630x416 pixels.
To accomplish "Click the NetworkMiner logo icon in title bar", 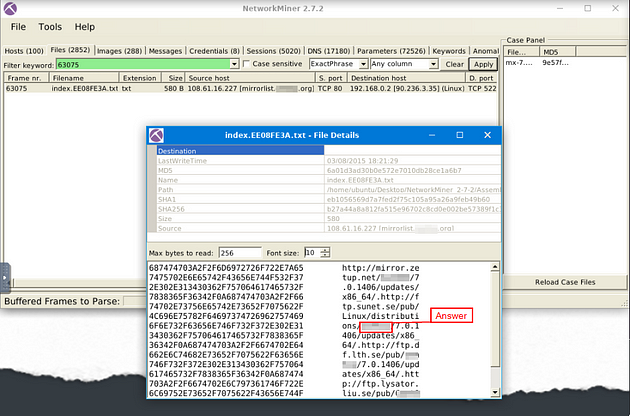I will [x=10, y=8].
